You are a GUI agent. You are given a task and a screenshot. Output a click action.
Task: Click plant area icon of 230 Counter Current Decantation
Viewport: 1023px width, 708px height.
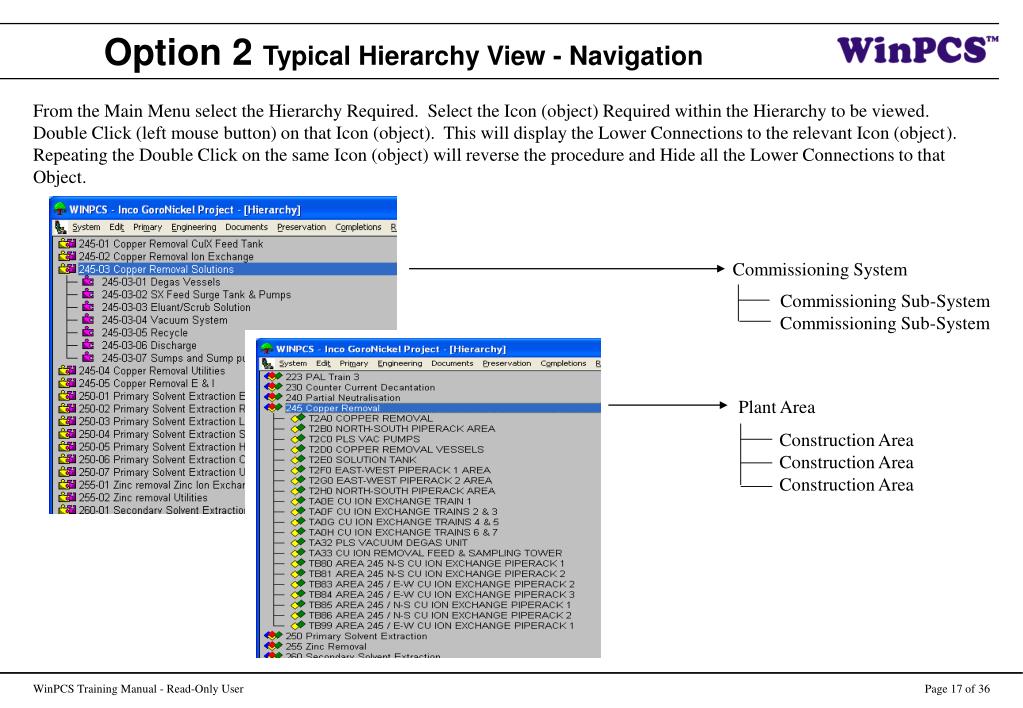(273, 387)
